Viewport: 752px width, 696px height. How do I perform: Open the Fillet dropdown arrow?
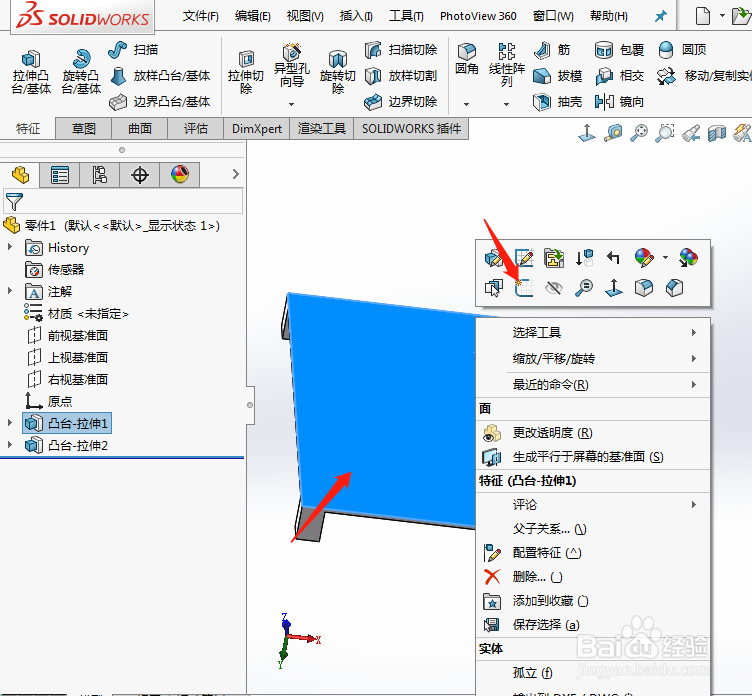click(x=466, y=104)
